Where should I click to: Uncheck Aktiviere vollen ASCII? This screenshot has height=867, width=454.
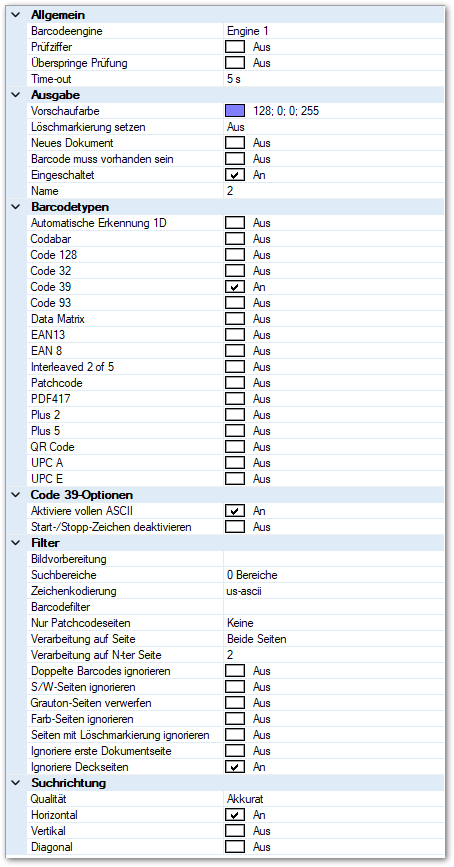[235, 511]
